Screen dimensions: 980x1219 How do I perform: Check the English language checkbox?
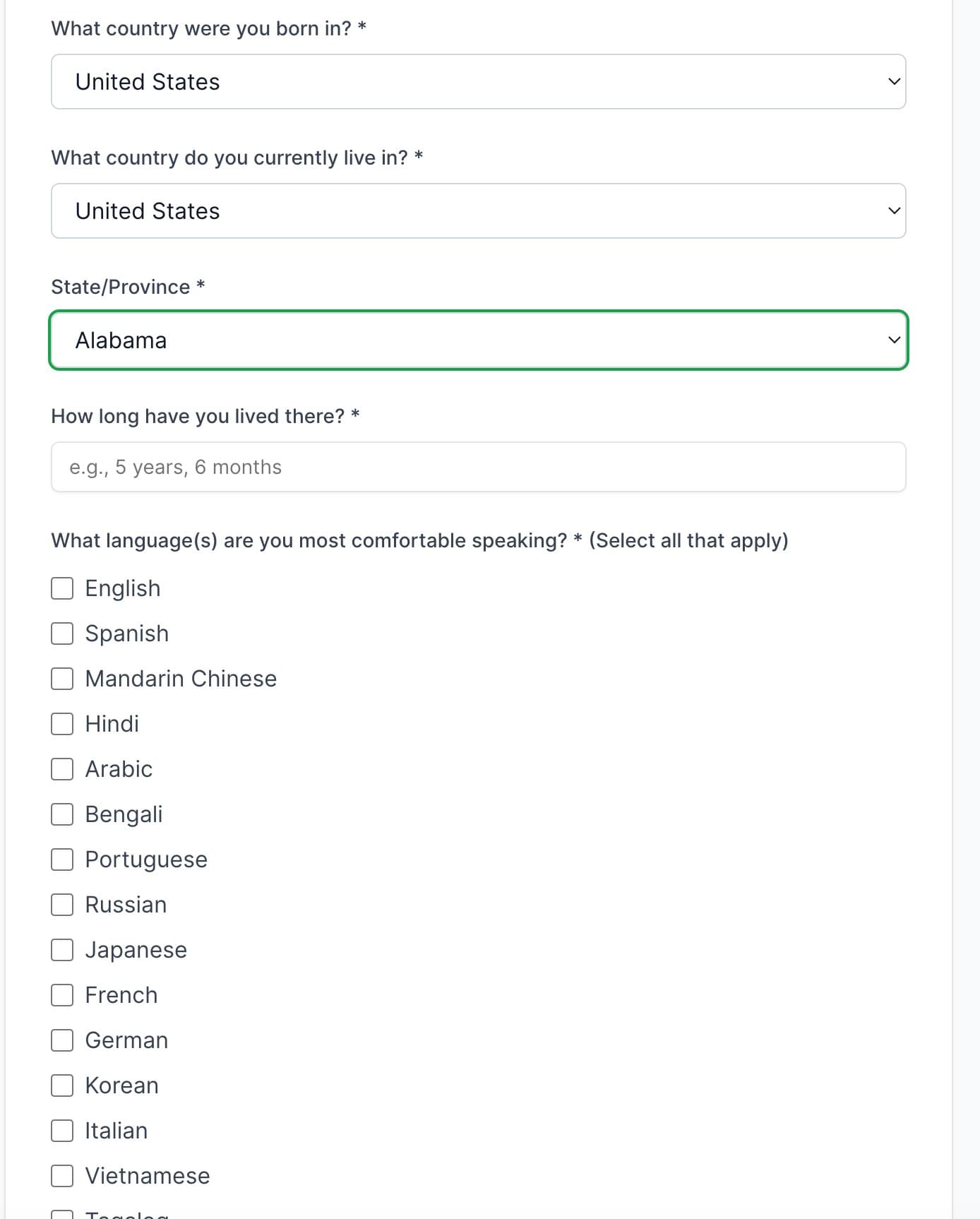pyautogui.click(x=62, y=588)
